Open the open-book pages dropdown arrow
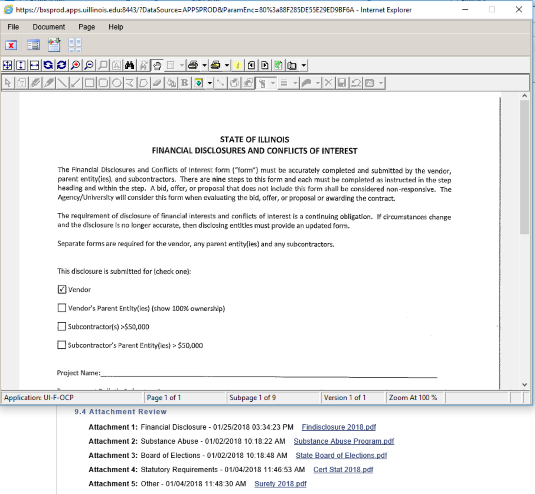 (x=303, y=65)
